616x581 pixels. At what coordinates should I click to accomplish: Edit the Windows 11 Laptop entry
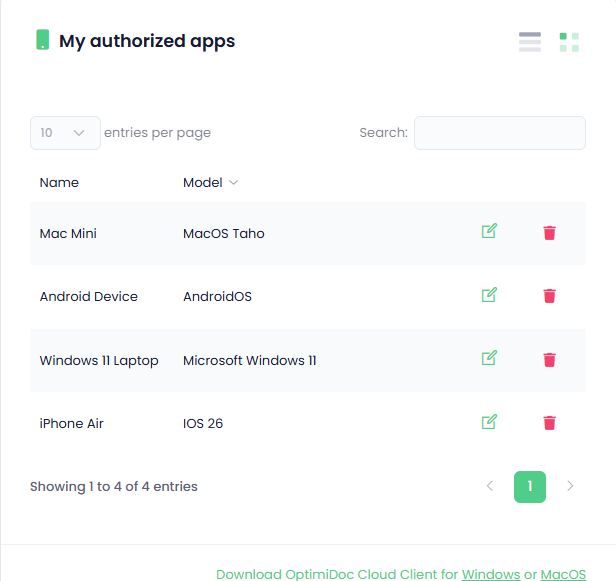pyautogui.click(x=489, y=358)
